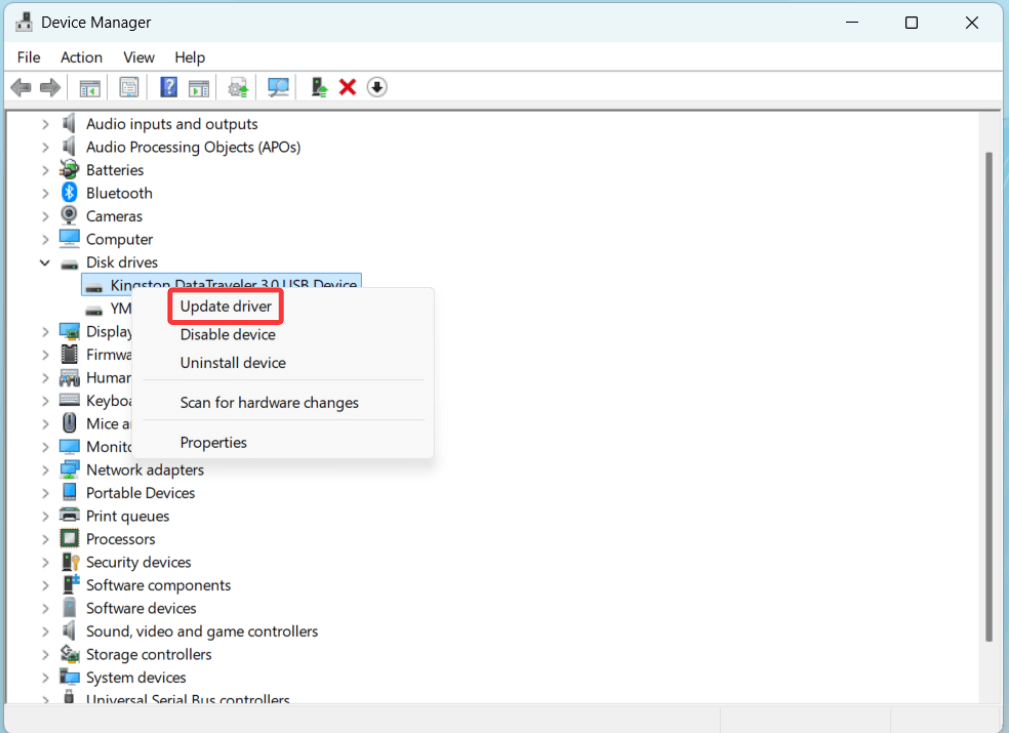Open the View menu
This screenshot has height=733, width=1009.
pyautogui.click(x=139, y=57)
